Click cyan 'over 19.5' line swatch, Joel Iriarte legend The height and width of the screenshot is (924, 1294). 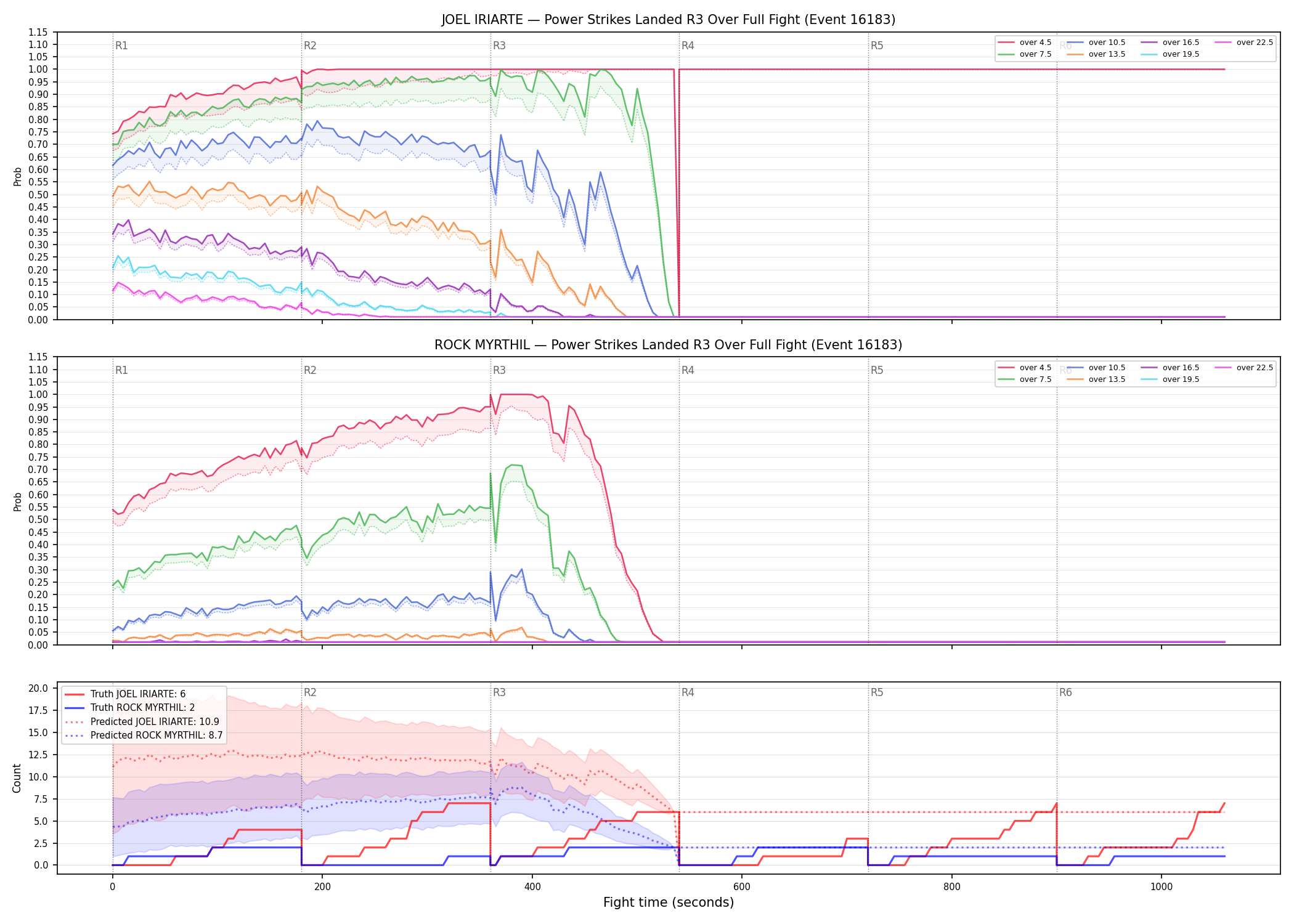(x=1149, y=54)
